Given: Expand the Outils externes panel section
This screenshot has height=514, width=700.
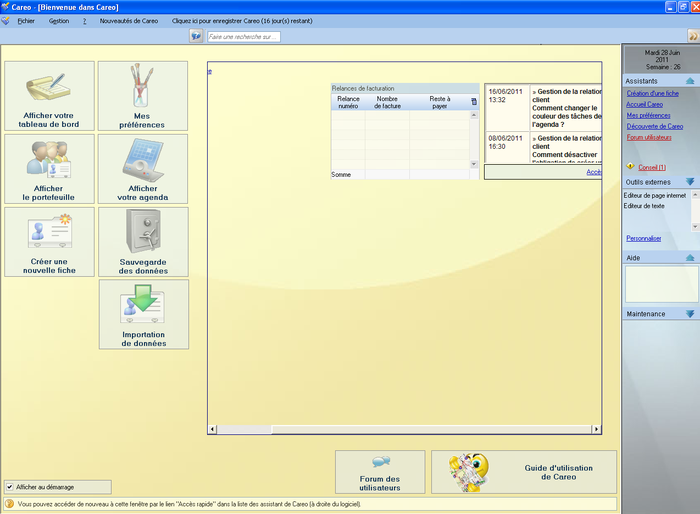Looking at the screenshot, I should tap(690, 182).
